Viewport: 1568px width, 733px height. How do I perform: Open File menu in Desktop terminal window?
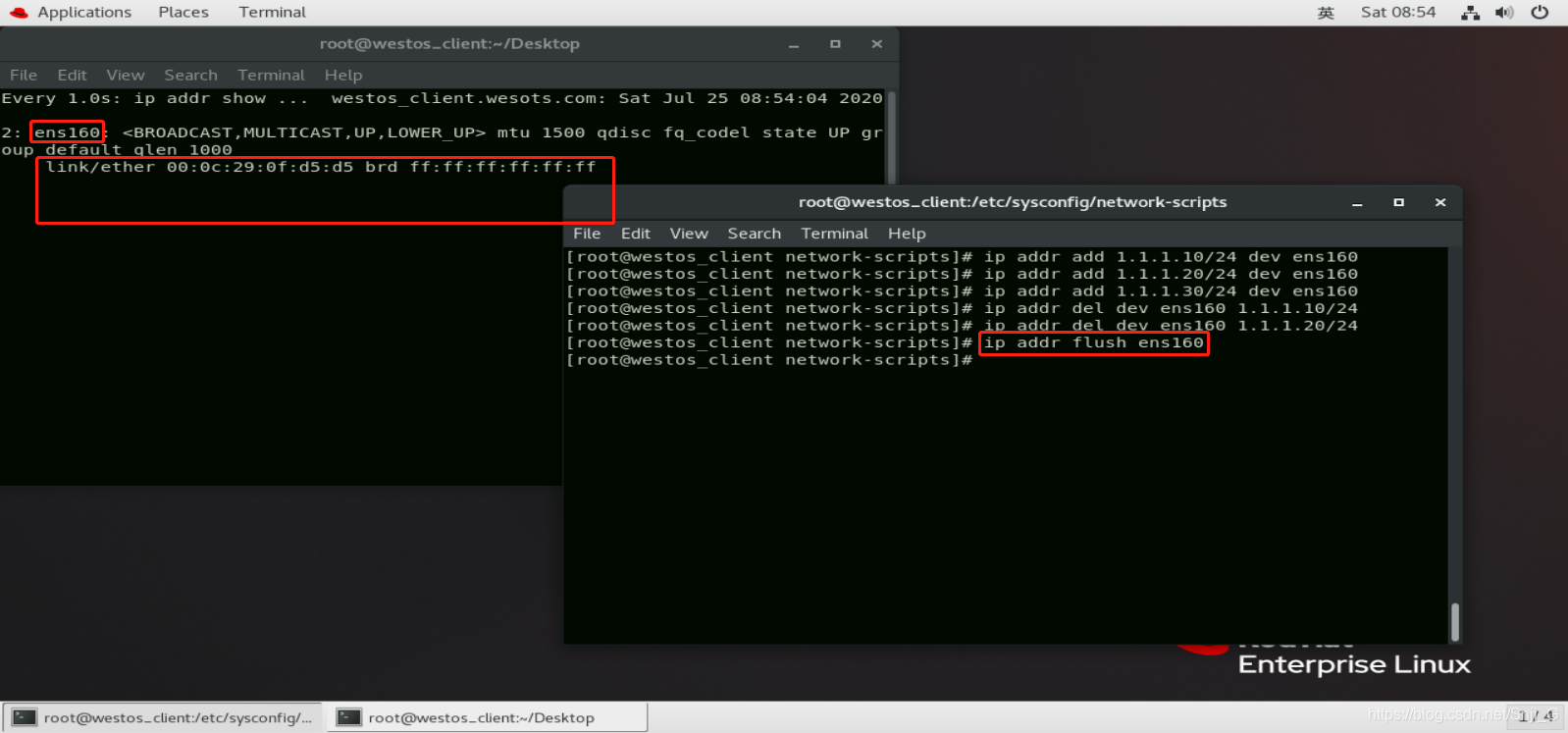point(24,75)
